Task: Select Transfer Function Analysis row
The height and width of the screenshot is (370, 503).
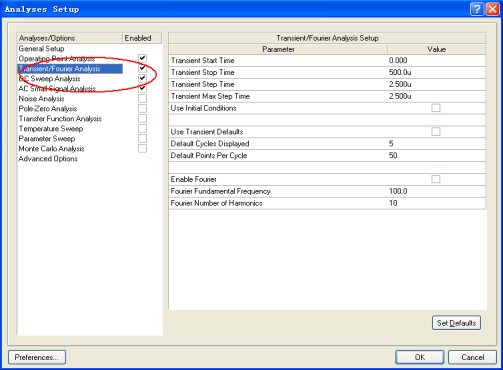Action: [60, 119]
